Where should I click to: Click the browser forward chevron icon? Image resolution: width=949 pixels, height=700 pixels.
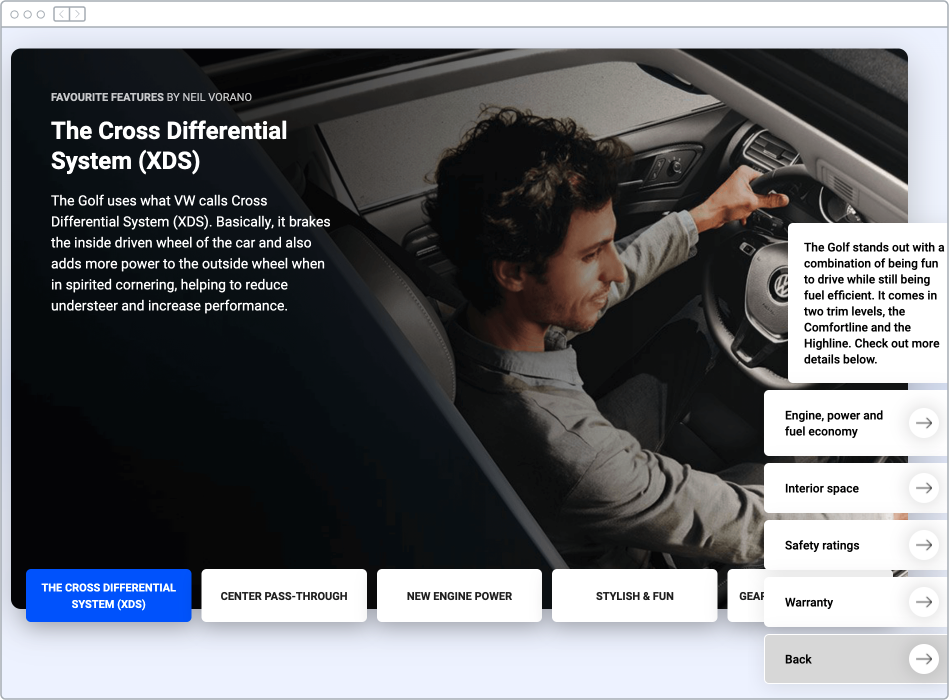77,14
